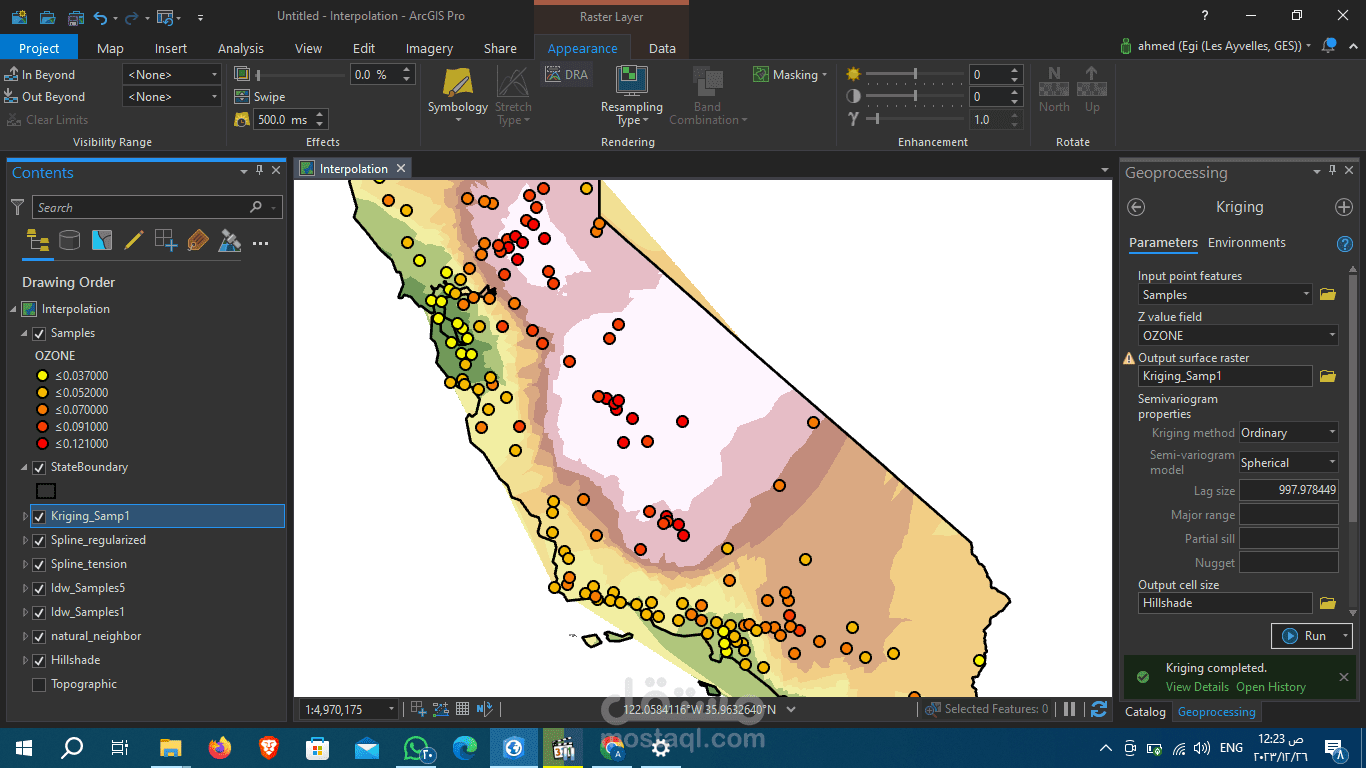The width and height of the screenshot is (1366, 768).
Task: Browse for input point features folder
Action: (x=1328, y=294)
